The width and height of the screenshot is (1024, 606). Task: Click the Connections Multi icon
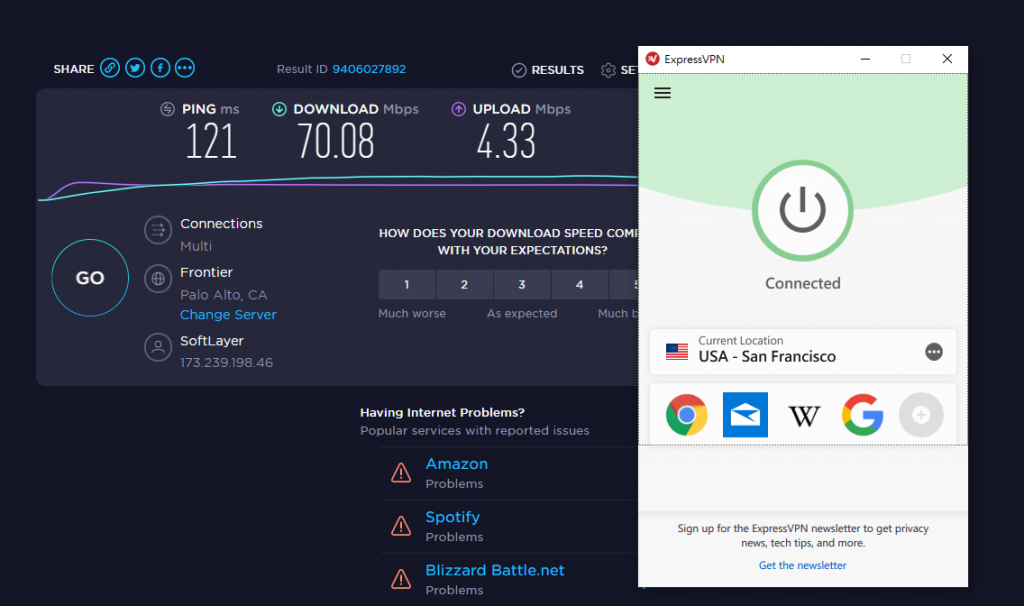click(x=158, y=230)
